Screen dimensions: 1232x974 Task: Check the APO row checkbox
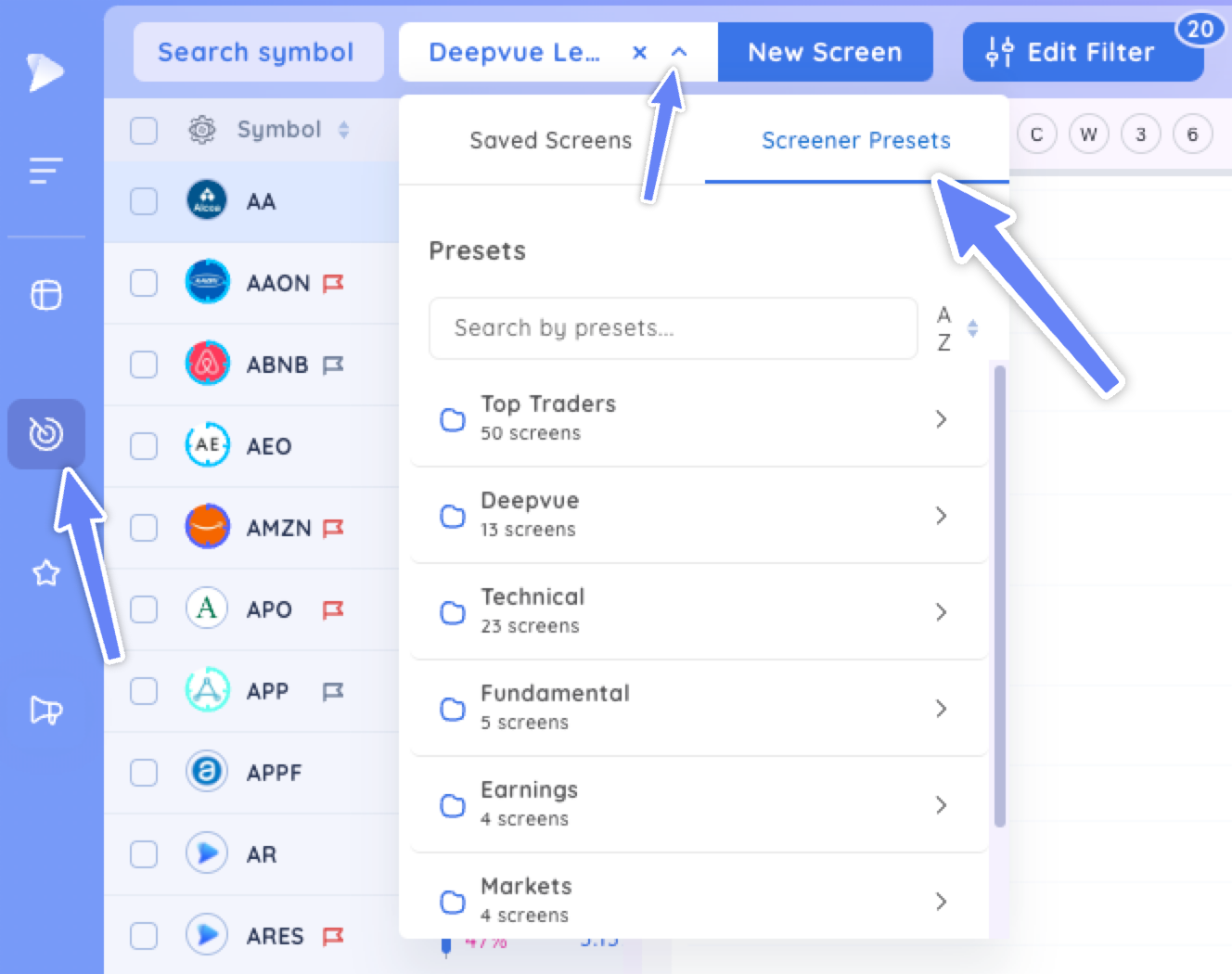click(144, 609)
